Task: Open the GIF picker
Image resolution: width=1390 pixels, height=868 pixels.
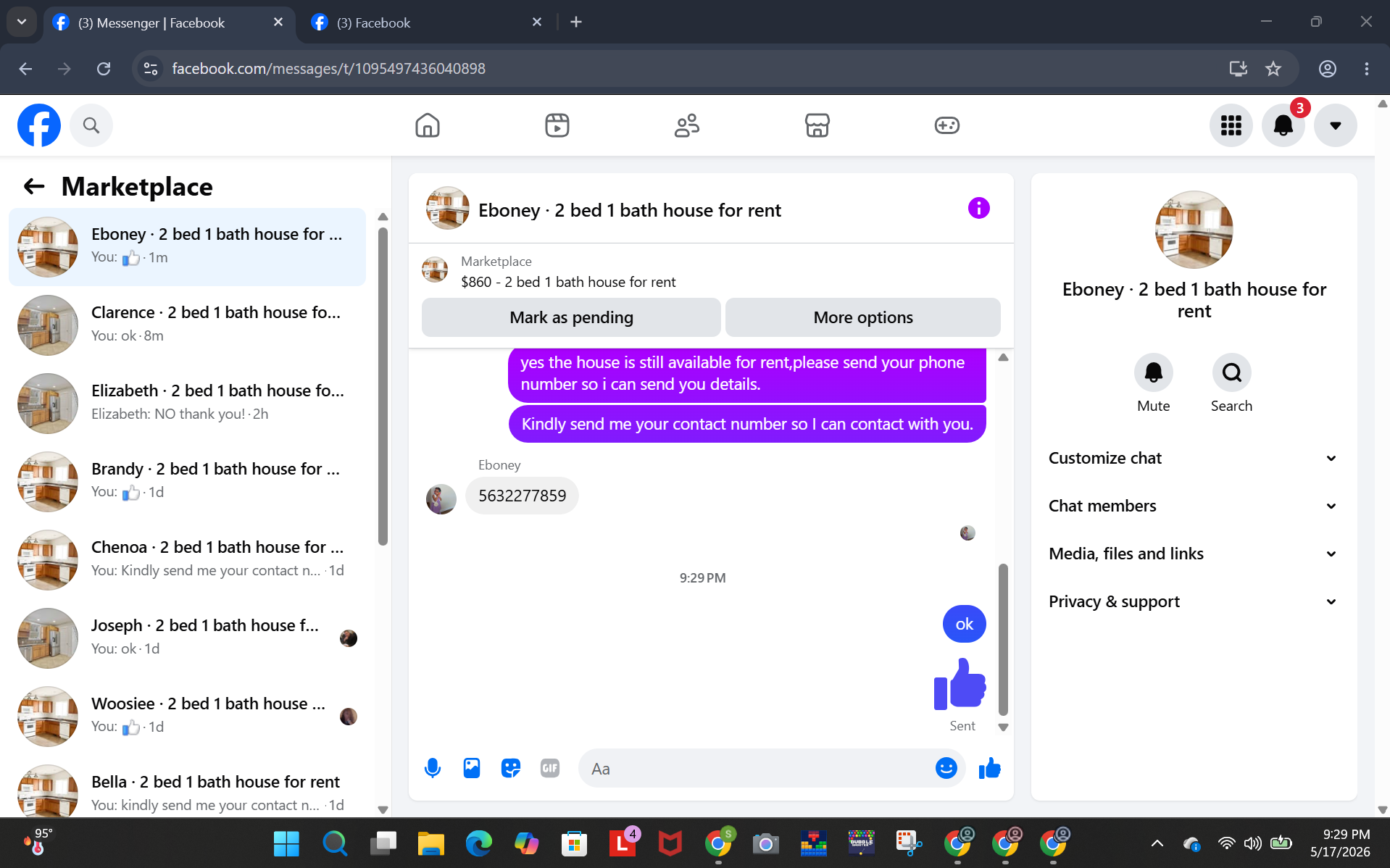Action: [550, 768]
